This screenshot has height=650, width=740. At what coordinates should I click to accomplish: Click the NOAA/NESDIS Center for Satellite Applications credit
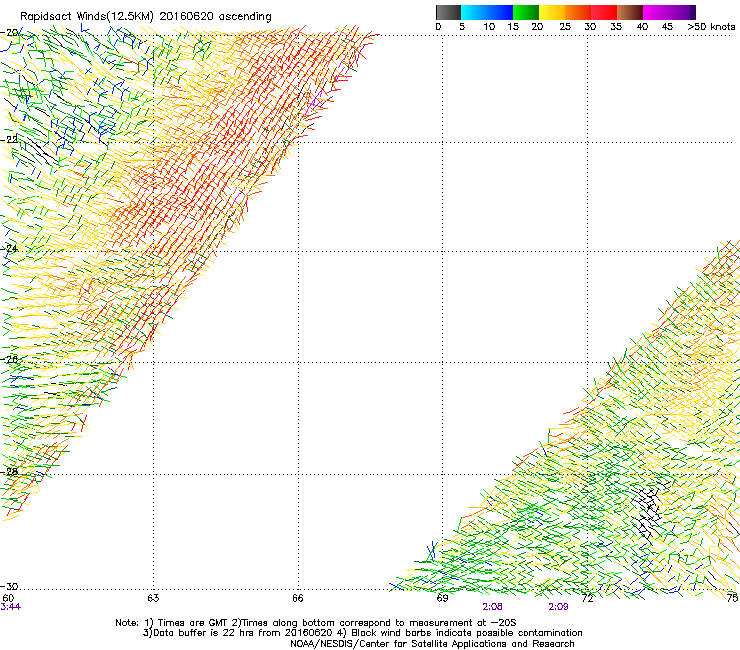click(x=432, y=644)
